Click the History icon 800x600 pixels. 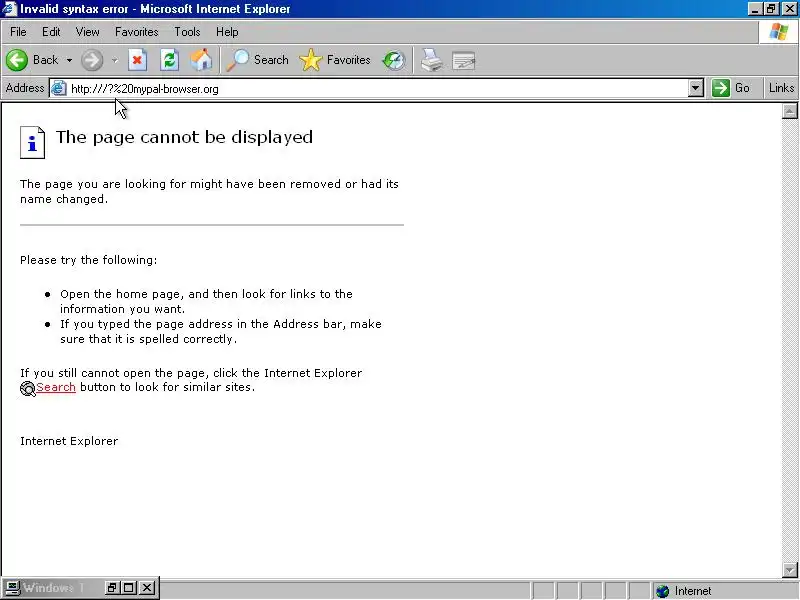394,60
